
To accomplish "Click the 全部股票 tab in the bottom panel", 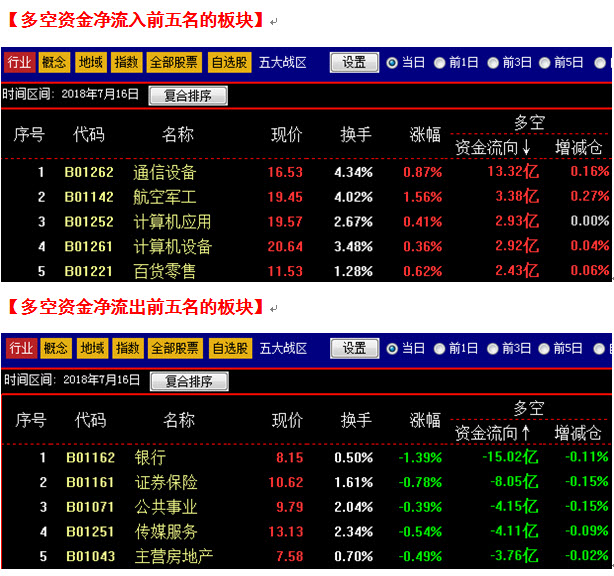I will point(175,348).
